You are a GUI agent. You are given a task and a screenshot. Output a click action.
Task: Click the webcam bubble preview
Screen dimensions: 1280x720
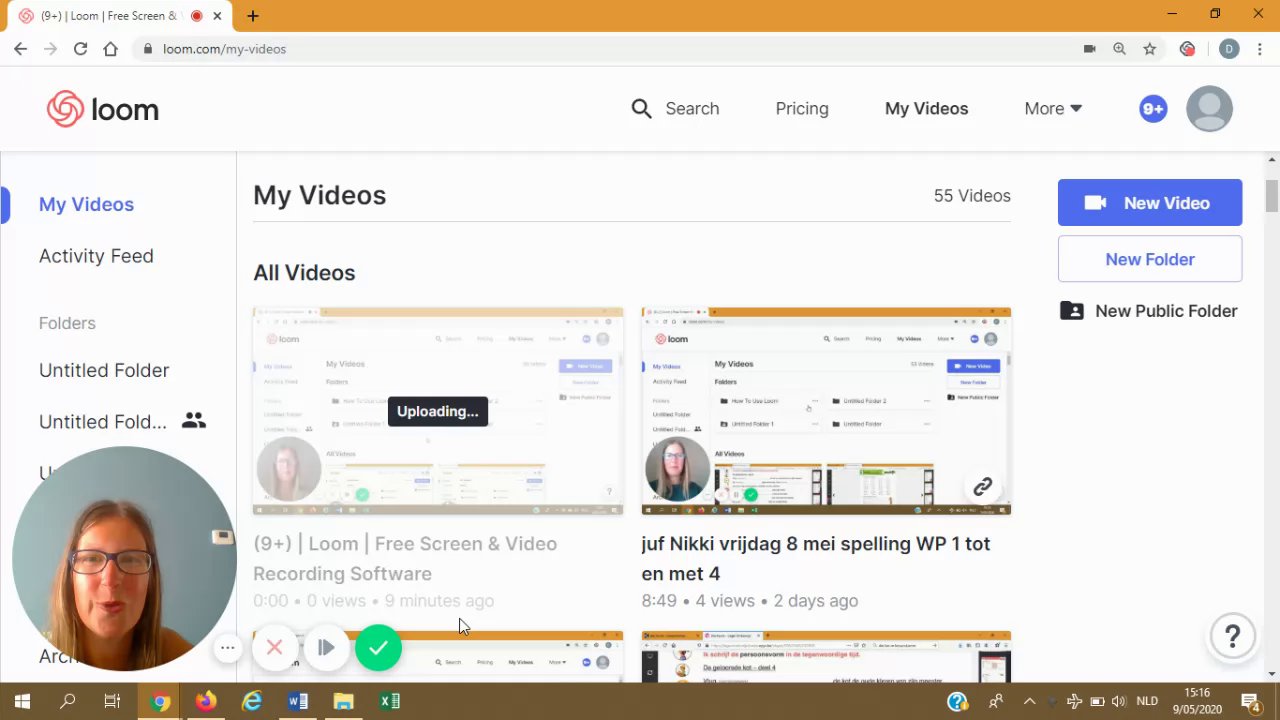click(x=124, y=558)
